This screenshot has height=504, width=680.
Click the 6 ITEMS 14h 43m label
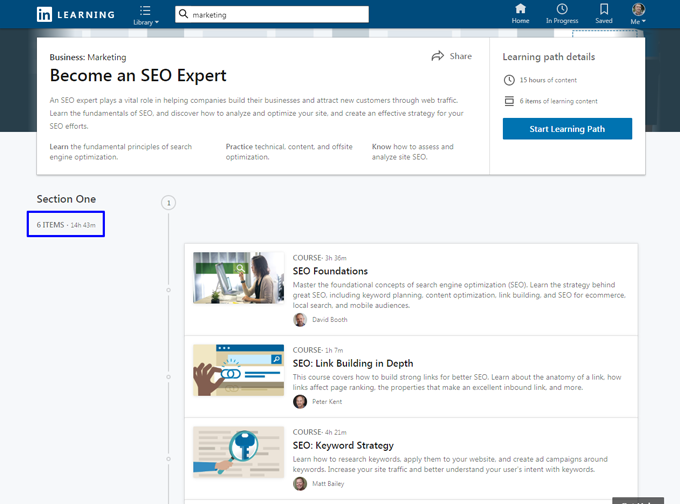tap(66, 225)
